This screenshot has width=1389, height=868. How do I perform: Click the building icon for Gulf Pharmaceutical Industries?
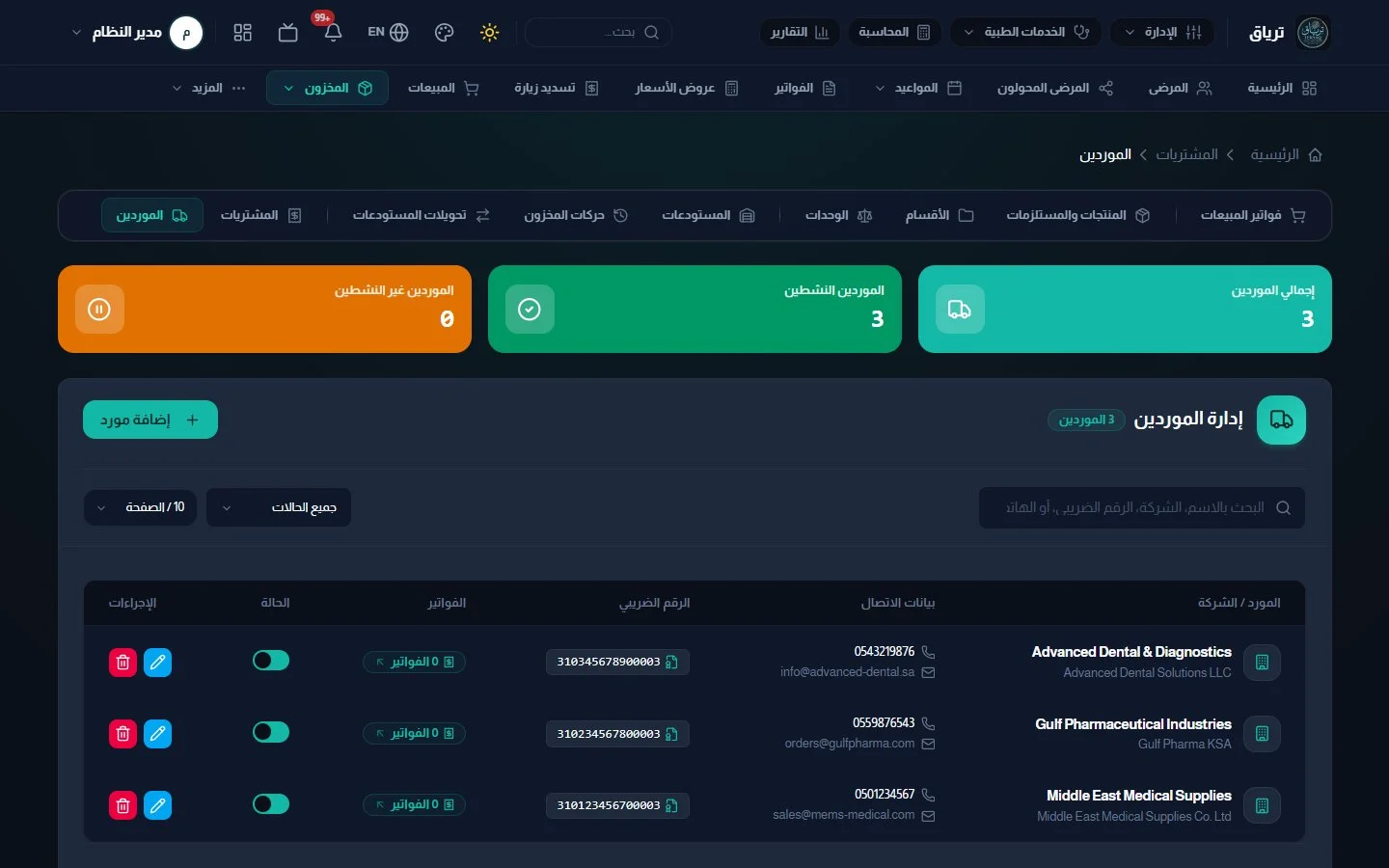[1262, 734]
